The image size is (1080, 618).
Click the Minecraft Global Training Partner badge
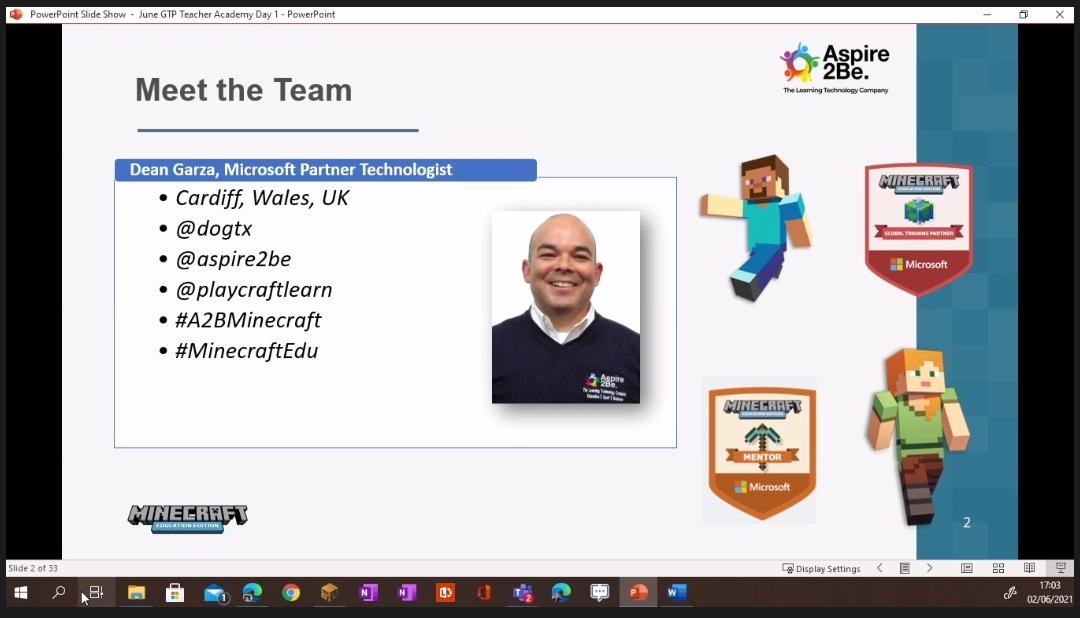coord(919,229)
